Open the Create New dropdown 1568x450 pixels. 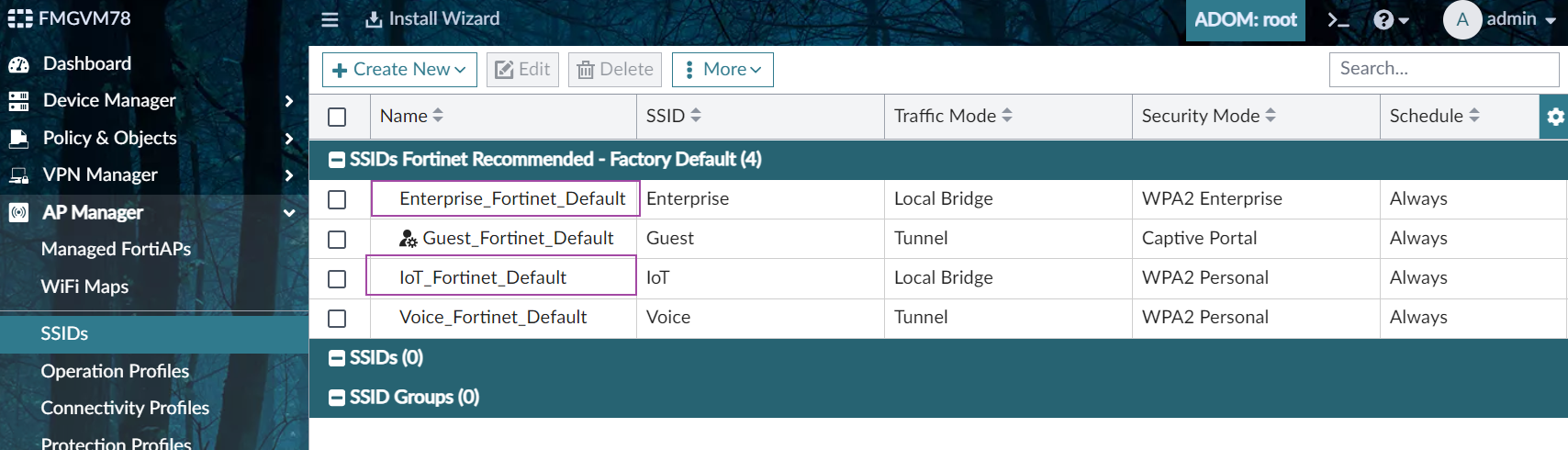[399, 70]
